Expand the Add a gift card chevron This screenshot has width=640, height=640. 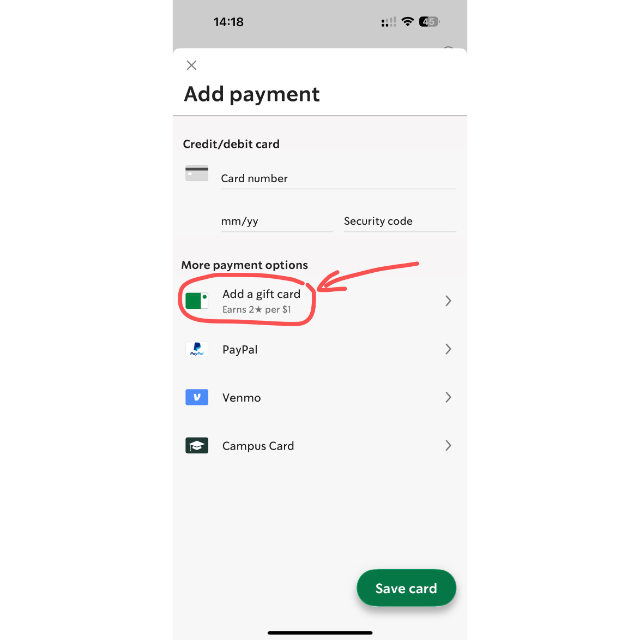coord(448,301)
